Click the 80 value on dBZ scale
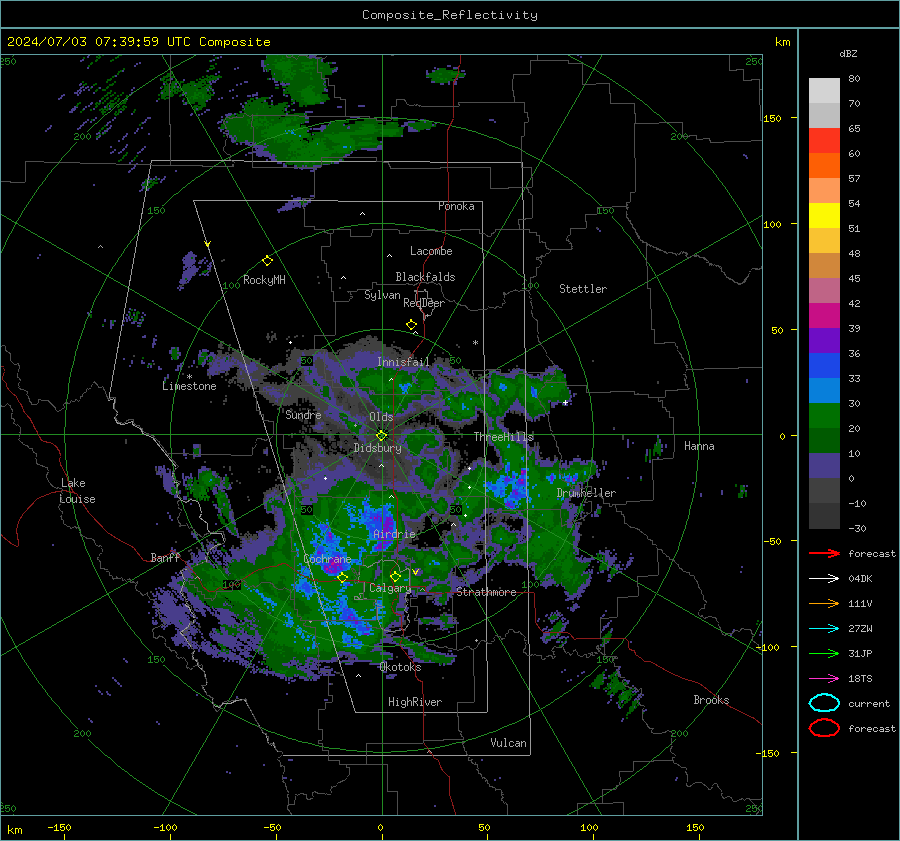This screenshot has height=841, width=900. (x=854, y=79)
